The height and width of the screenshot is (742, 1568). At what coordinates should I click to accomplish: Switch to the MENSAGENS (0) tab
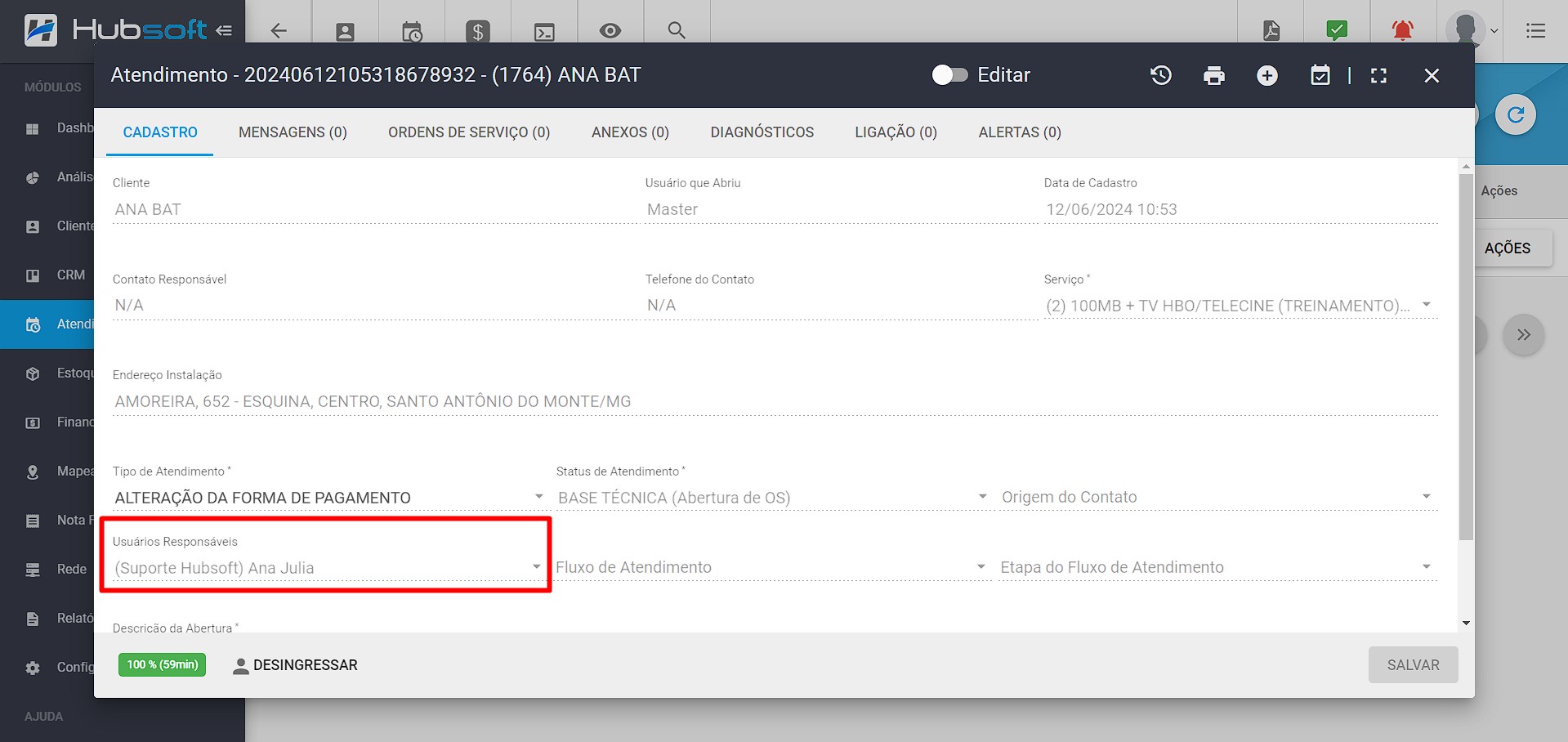tap(293, 132)
